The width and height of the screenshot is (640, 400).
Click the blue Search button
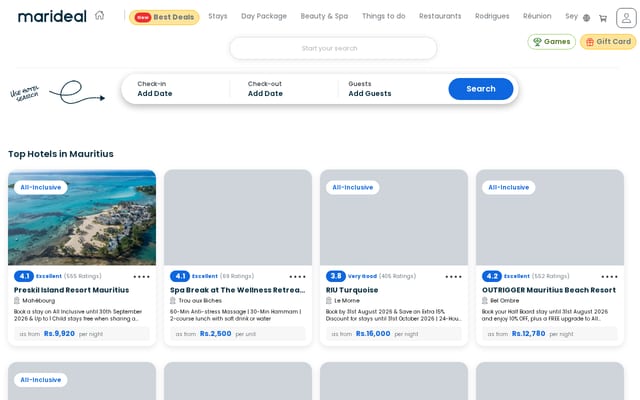[x=481, y=89]
